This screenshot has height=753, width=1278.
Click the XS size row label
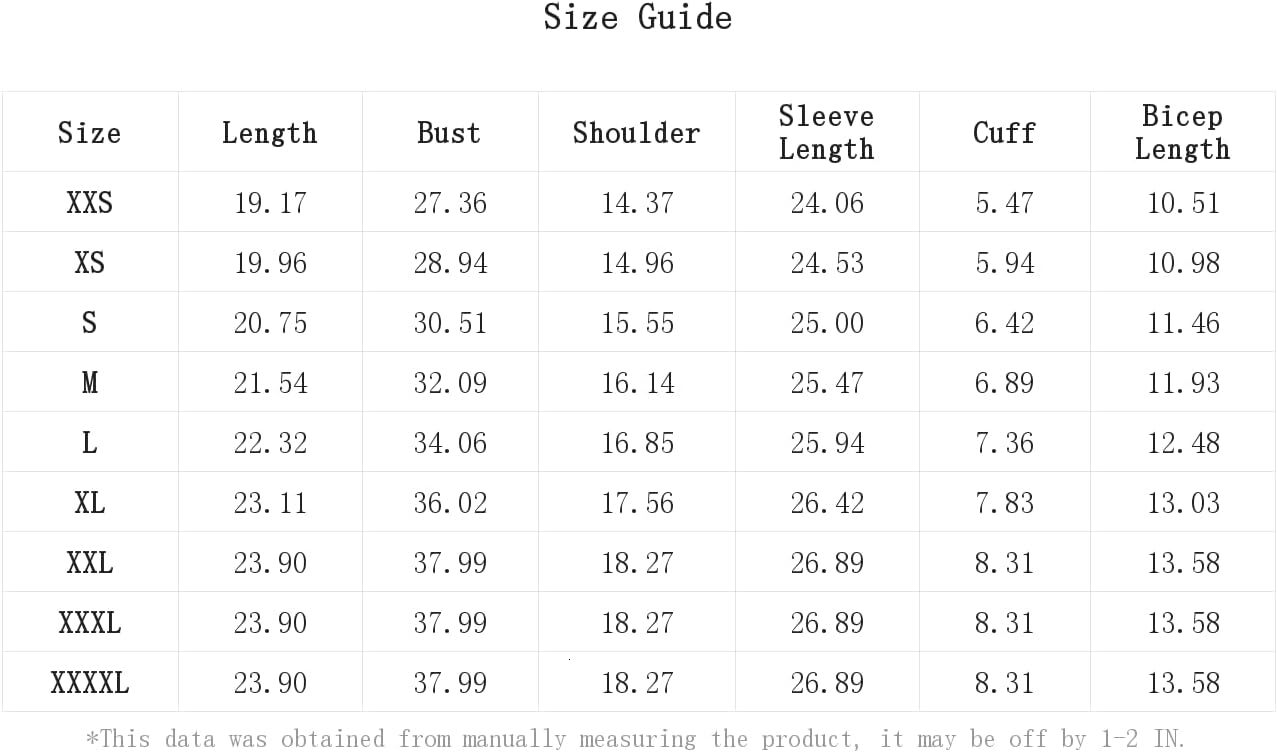[89, 263]
